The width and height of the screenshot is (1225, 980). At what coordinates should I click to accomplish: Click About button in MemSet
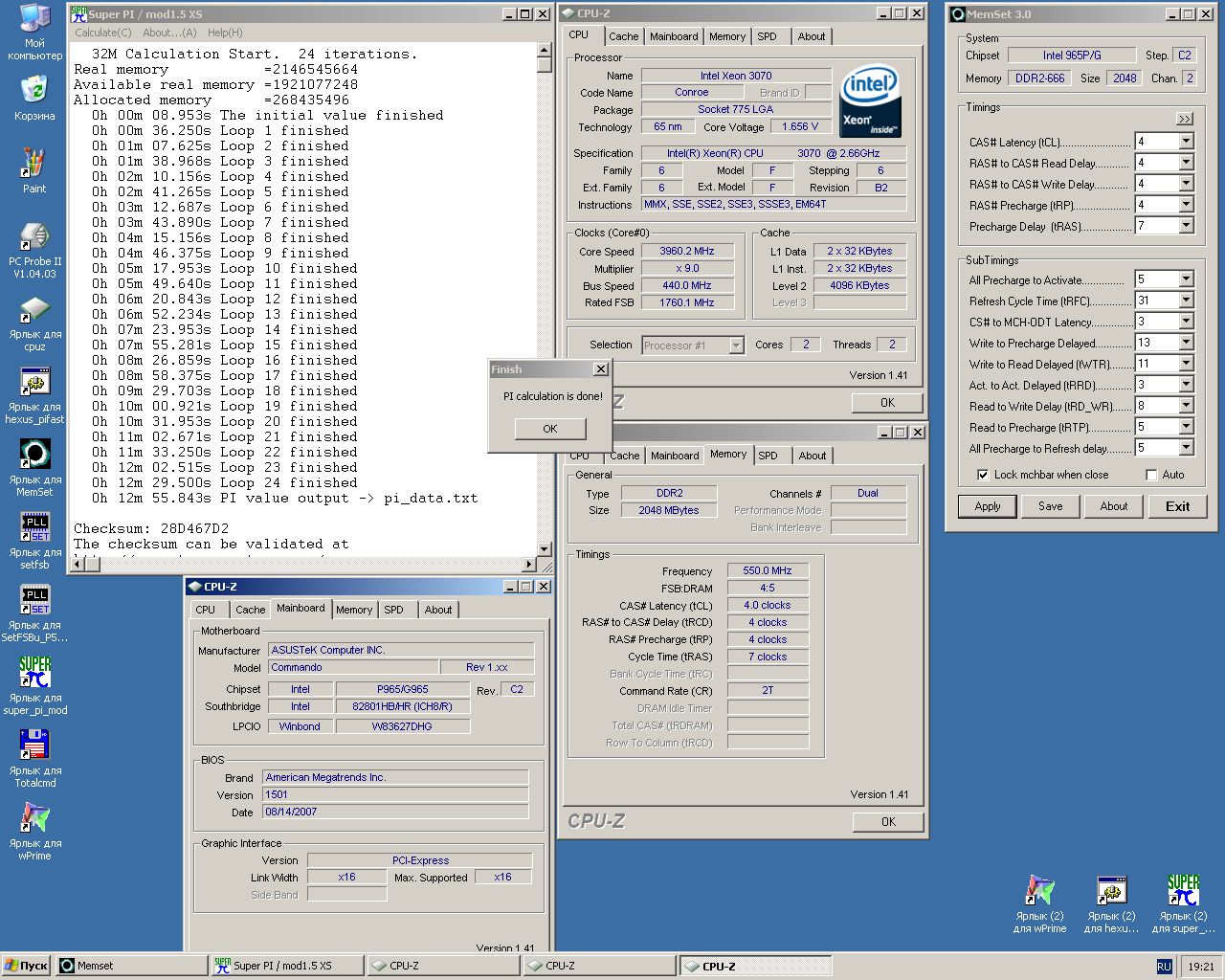click(x=1114, y=506)
